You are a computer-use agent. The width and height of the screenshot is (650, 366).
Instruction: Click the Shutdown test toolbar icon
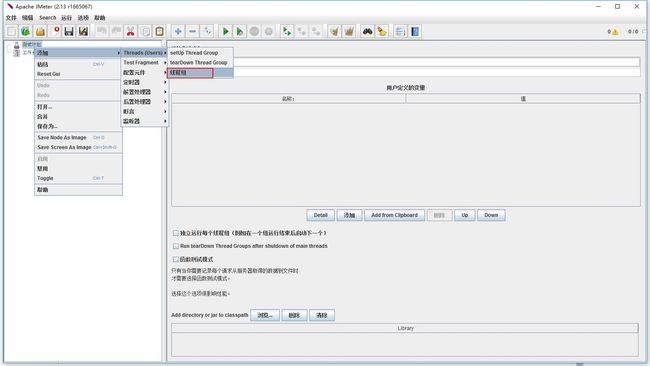pos(269,32)
